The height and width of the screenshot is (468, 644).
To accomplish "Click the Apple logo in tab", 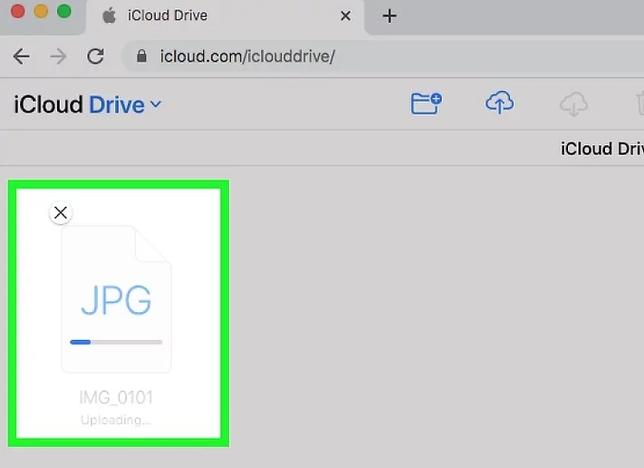I will click(x=109, y=16).
